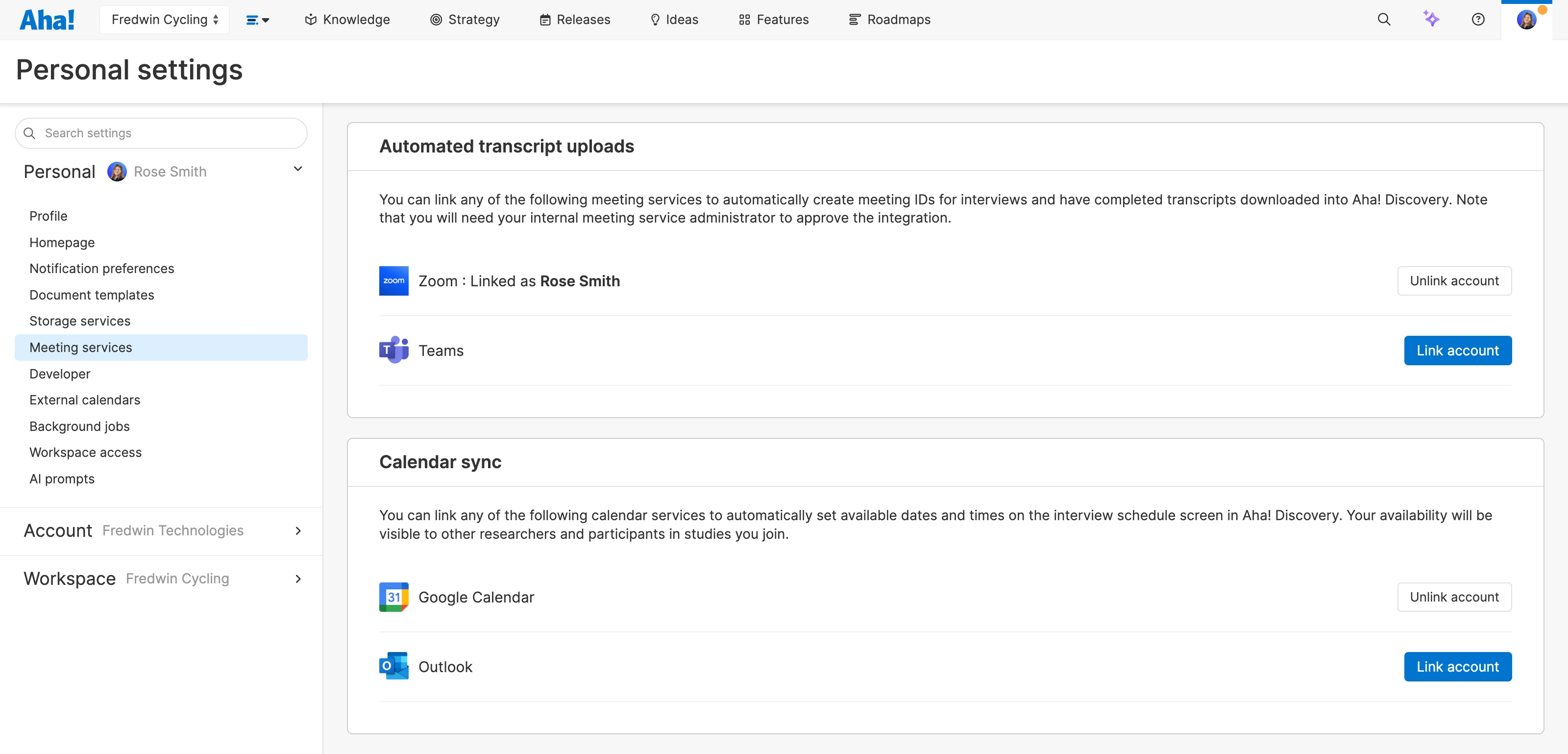Open the Knowledge menu
Image resolution: width=1568 pixels, height=754 pixels.
tap(347, 20)
